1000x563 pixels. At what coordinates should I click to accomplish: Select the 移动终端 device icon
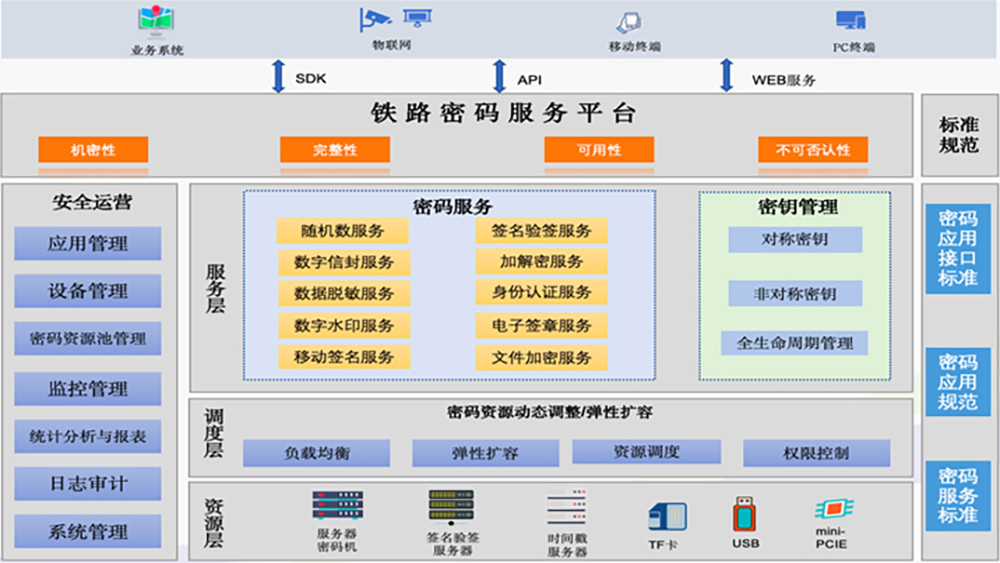point(629,23)
